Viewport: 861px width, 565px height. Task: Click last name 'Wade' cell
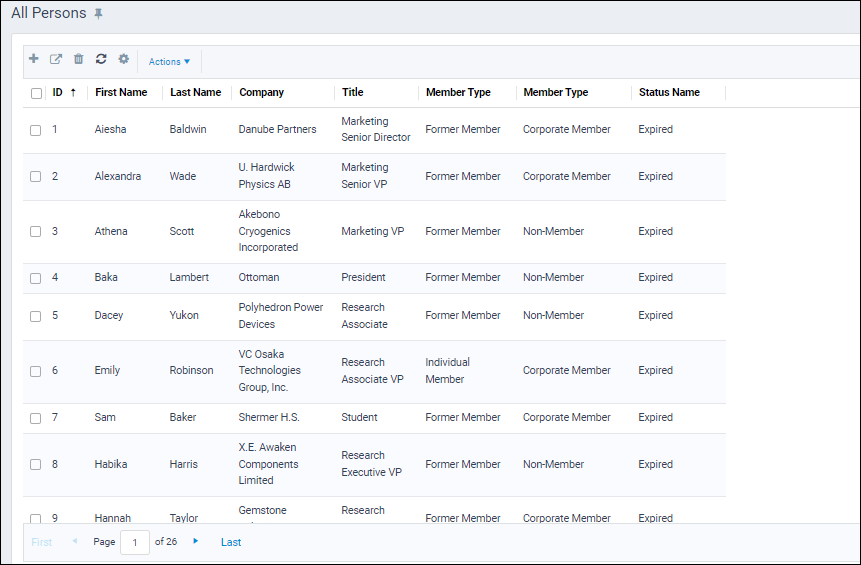click(182, 176)
